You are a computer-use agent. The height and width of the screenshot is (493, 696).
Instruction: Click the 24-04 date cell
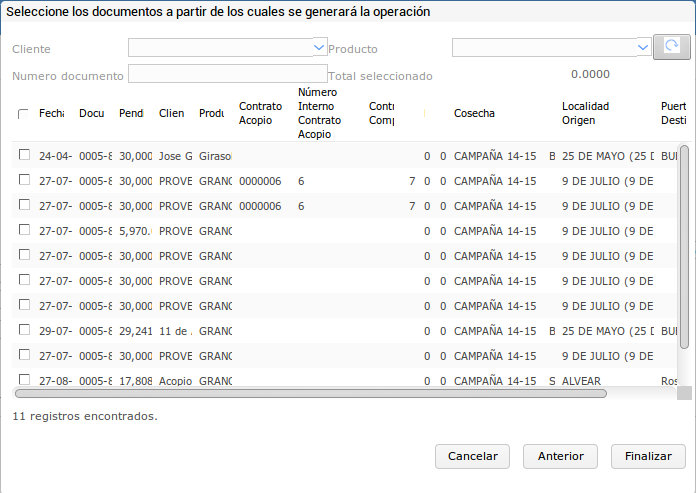coord(55,156)
